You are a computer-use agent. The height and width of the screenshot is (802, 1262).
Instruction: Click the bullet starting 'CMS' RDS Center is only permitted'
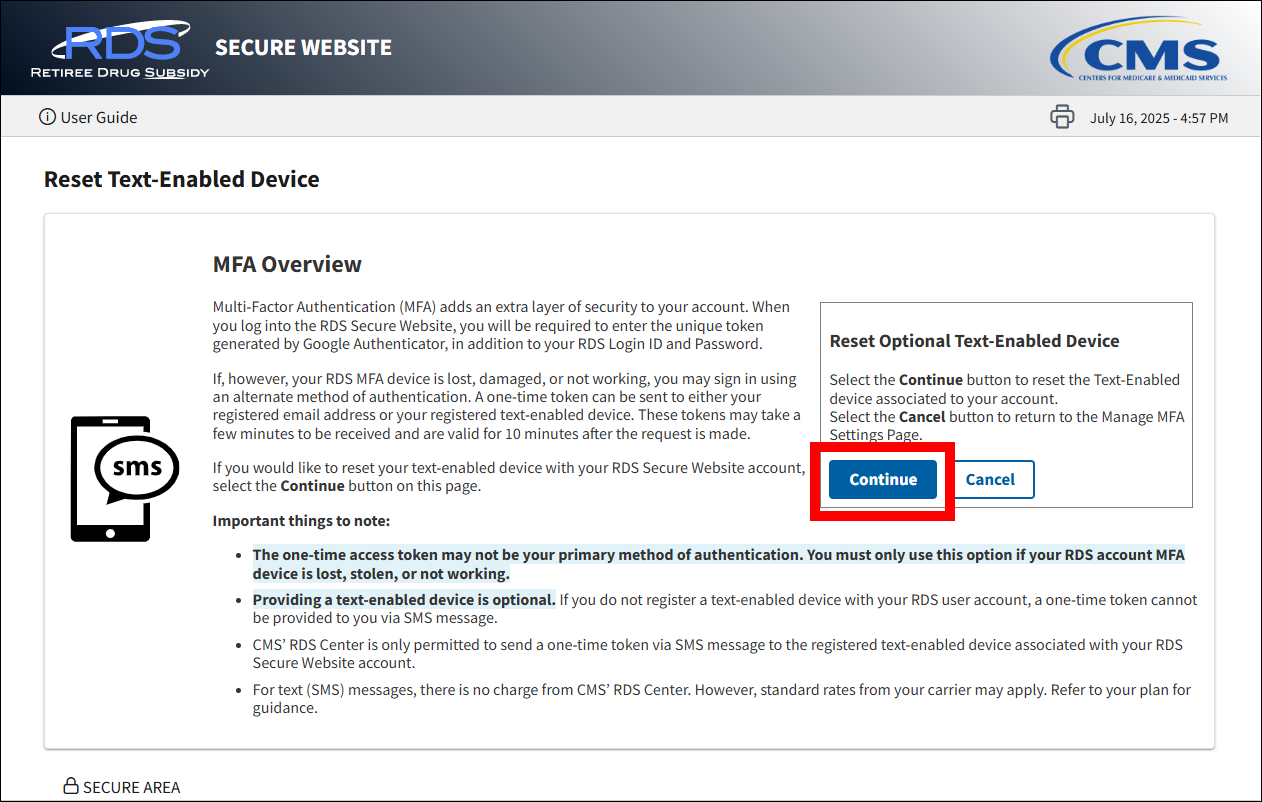(717, 654)
